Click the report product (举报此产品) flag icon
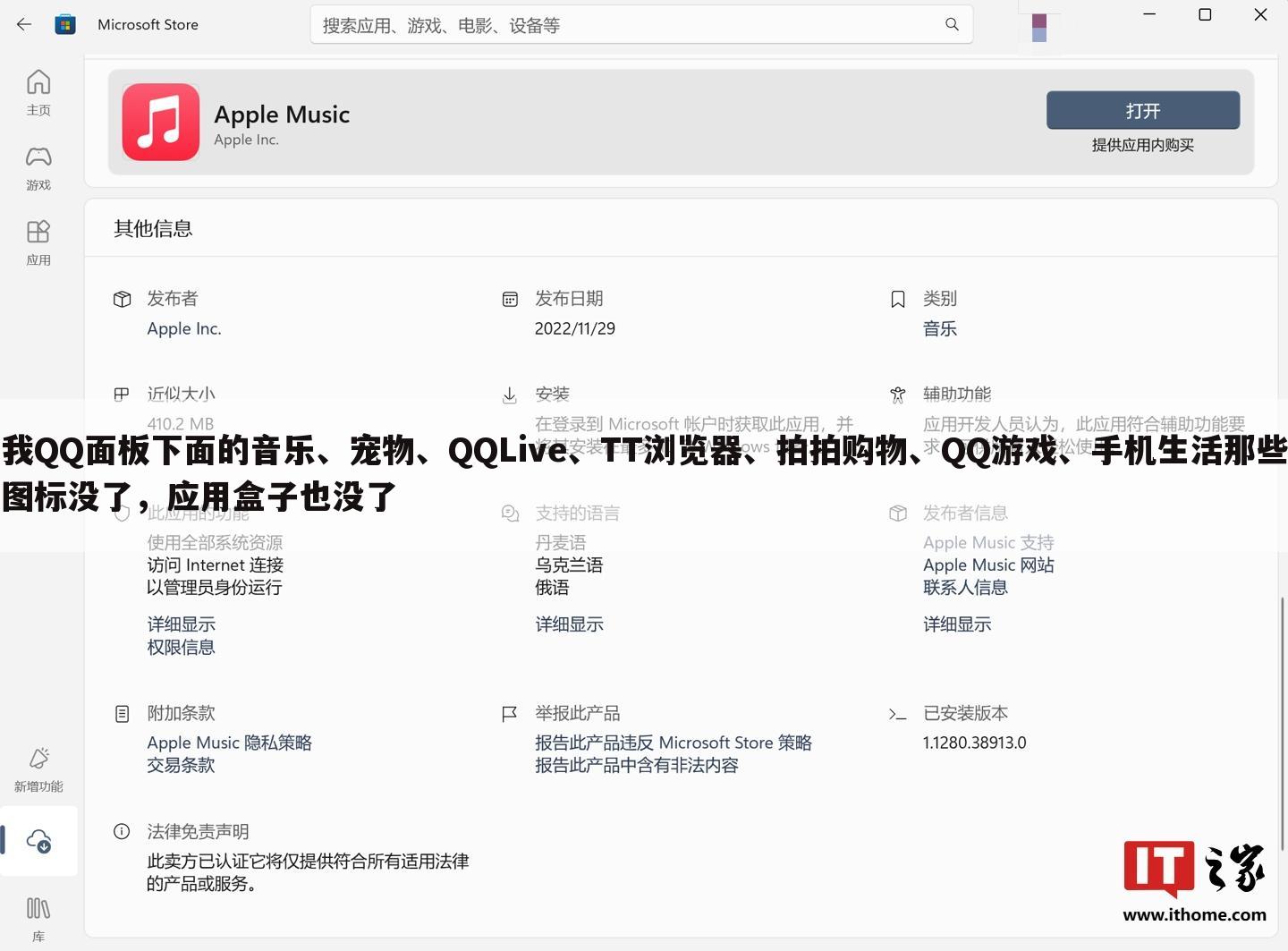The image size is (1288, 951). [510, 714]
